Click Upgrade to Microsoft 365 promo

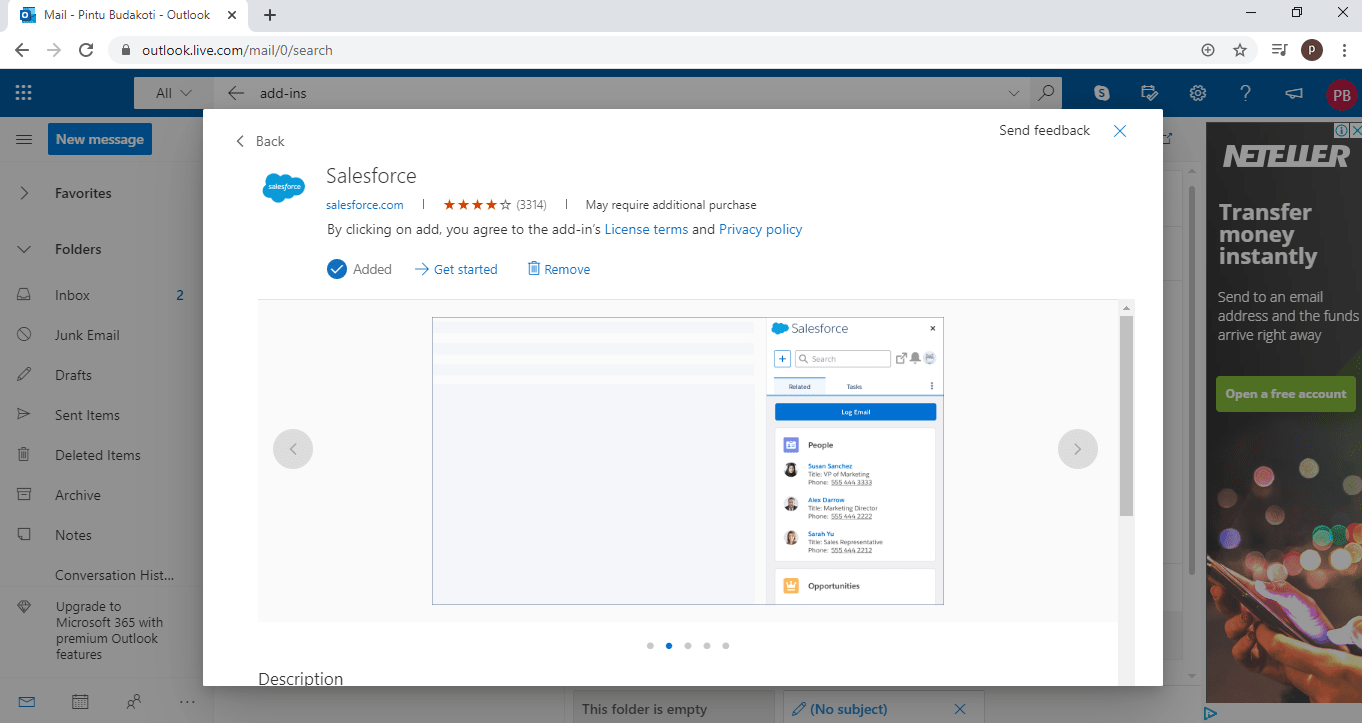tap(109, 630)
